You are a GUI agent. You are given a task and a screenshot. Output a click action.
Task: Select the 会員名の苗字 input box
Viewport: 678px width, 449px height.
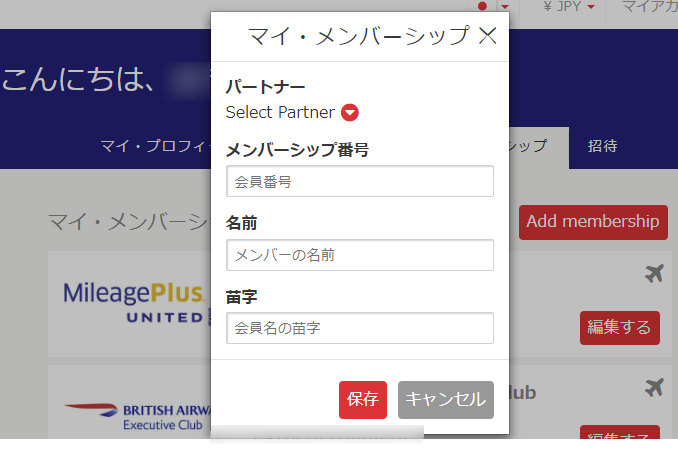click(x=360, y=328)
